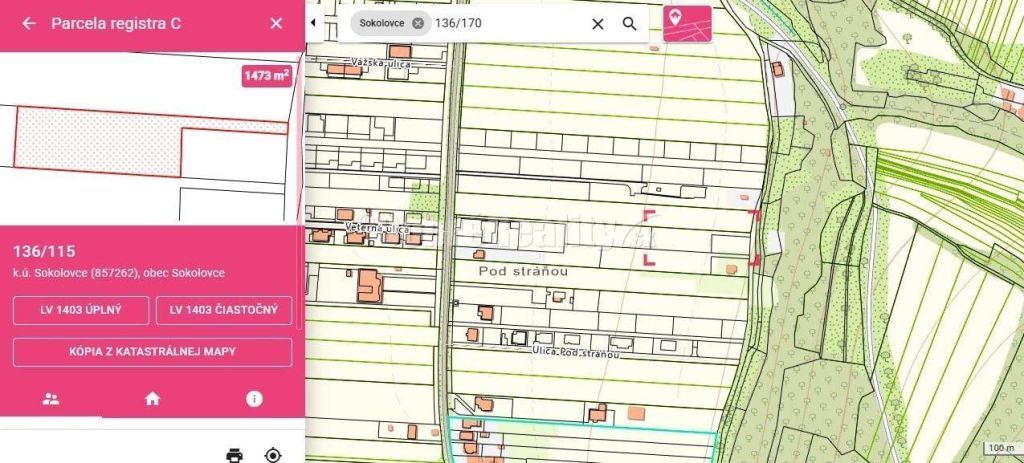Viewport: 1024px width, 463px height.
Task: Switch to the owners tab
Action: (51, 399)
